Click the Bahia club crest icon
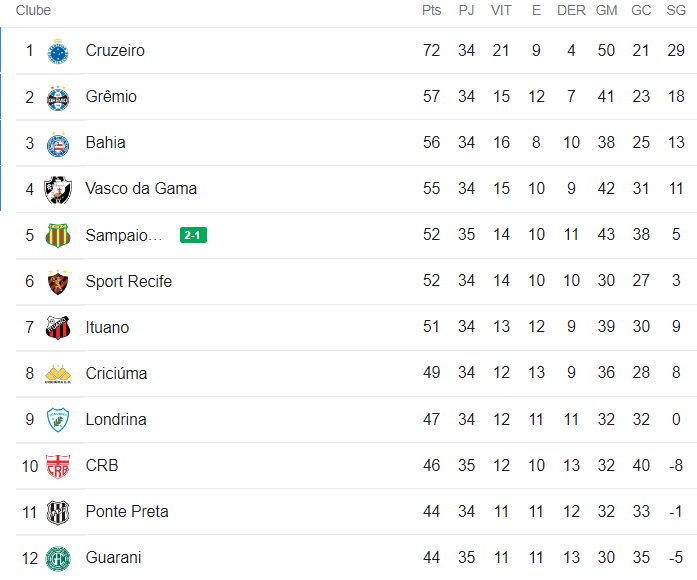 [58, 143]
